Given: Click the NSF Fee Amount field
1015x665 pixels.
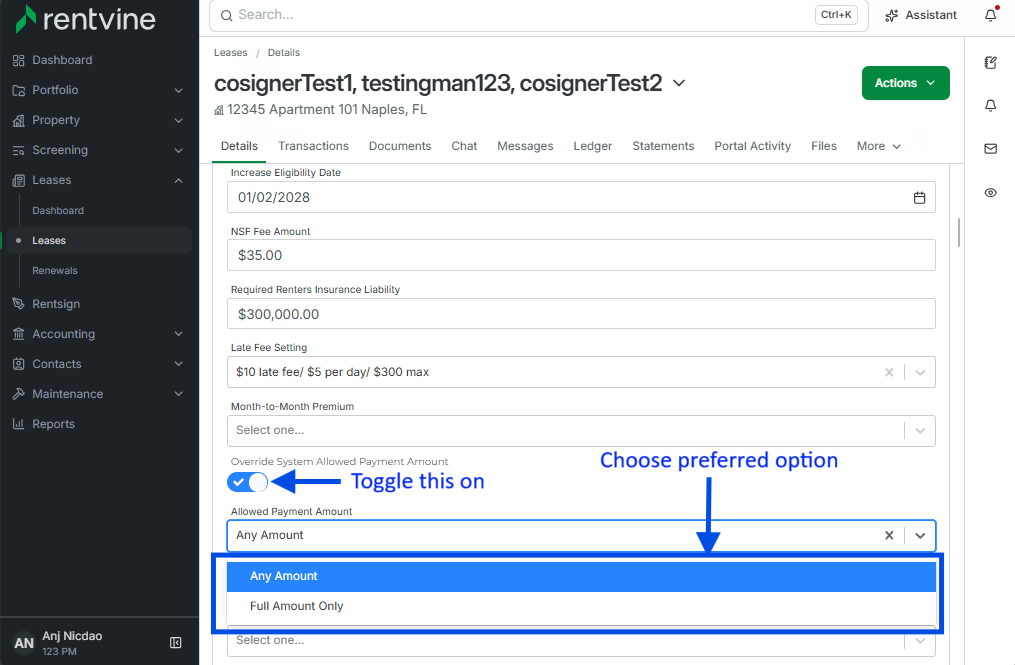Looking at the screenshot, I should click(x=581, y=255).
